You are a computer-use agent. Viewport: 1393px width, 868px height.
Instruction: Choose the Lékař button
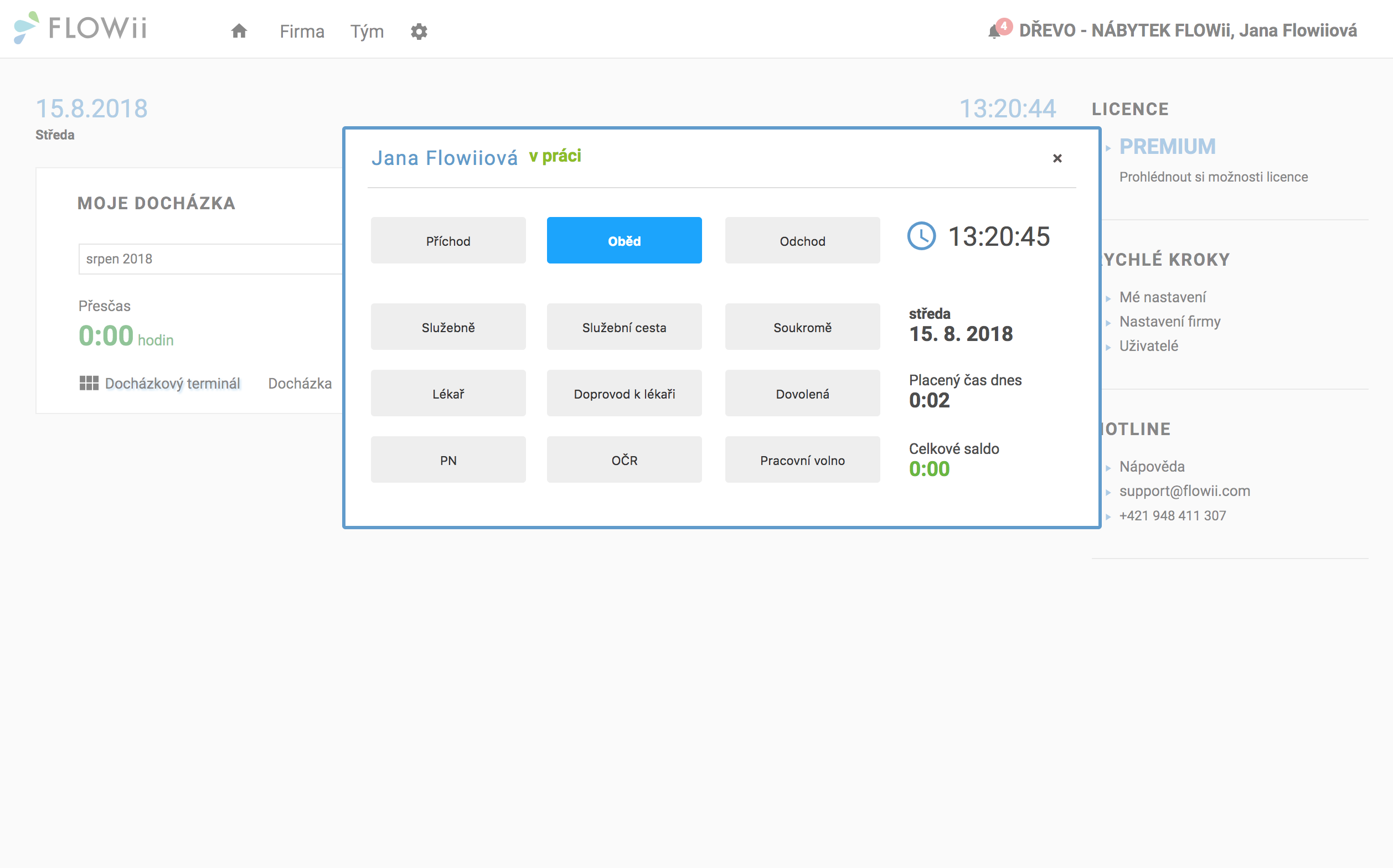(x=448, y=393)
